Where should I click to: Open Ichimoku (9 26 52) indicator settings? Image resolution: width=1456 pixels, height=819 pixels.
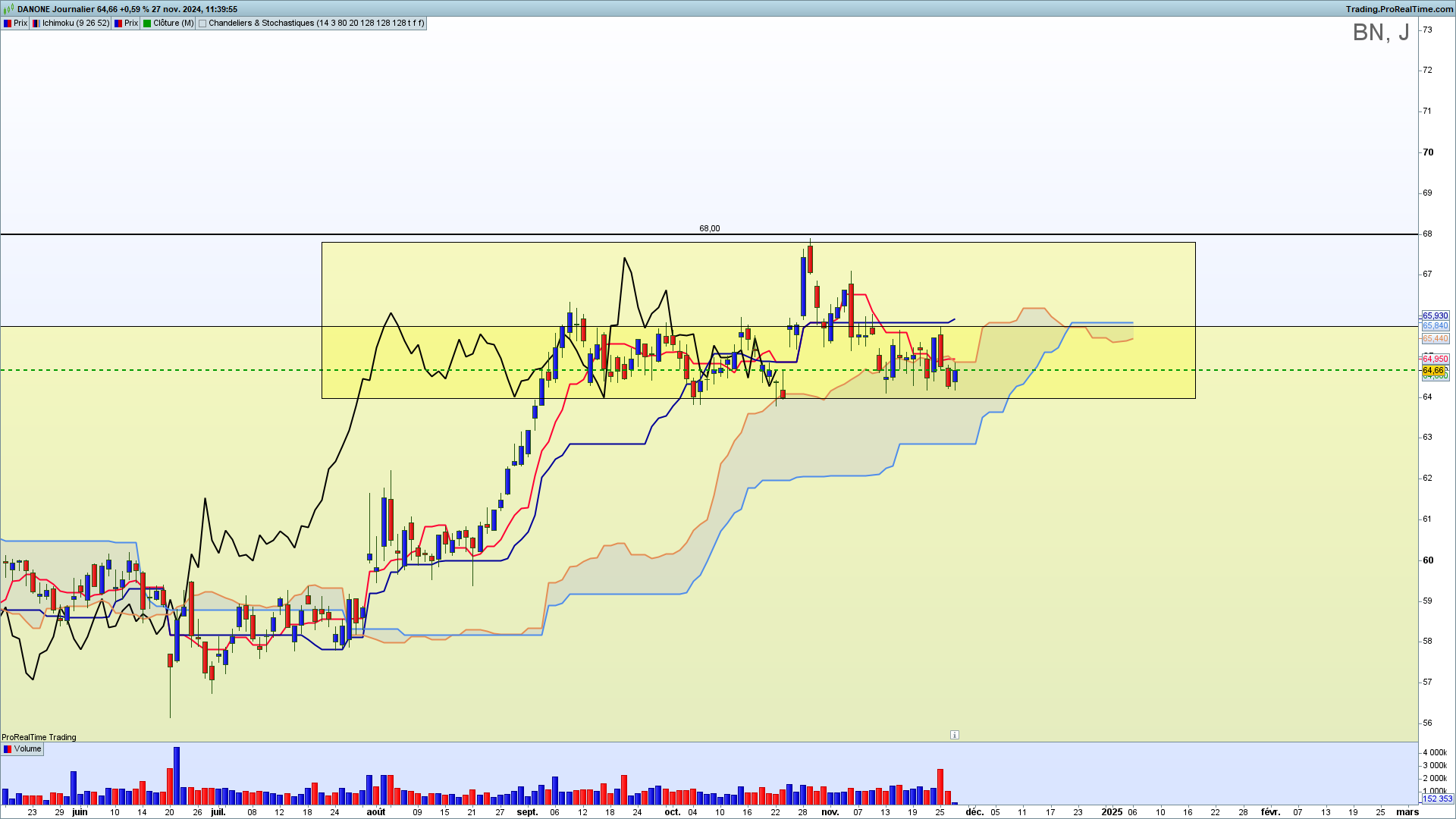tap(71, 24)
